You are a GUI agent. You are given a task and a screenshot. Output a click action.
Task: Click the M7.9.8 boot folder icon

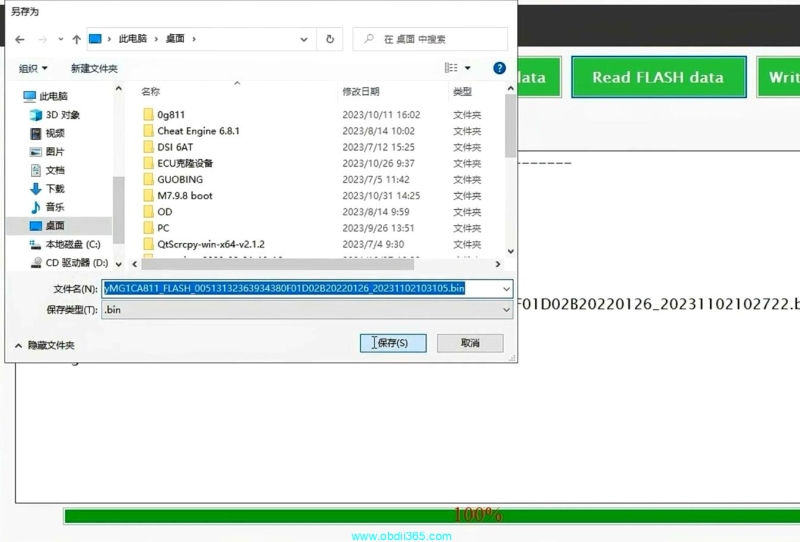(148, 195)
